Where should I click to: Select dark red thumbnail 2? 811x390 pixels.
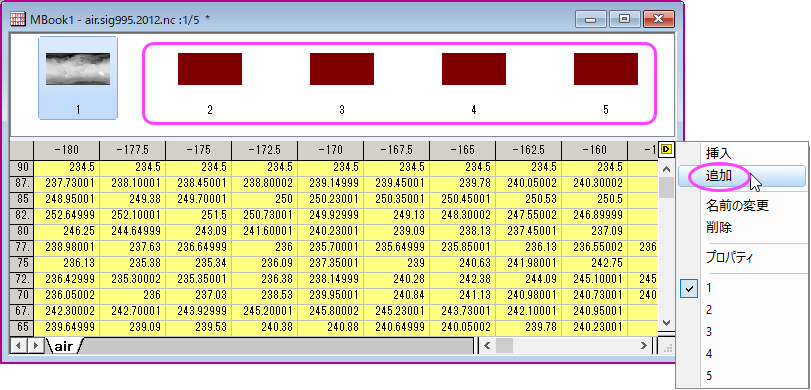210,69
